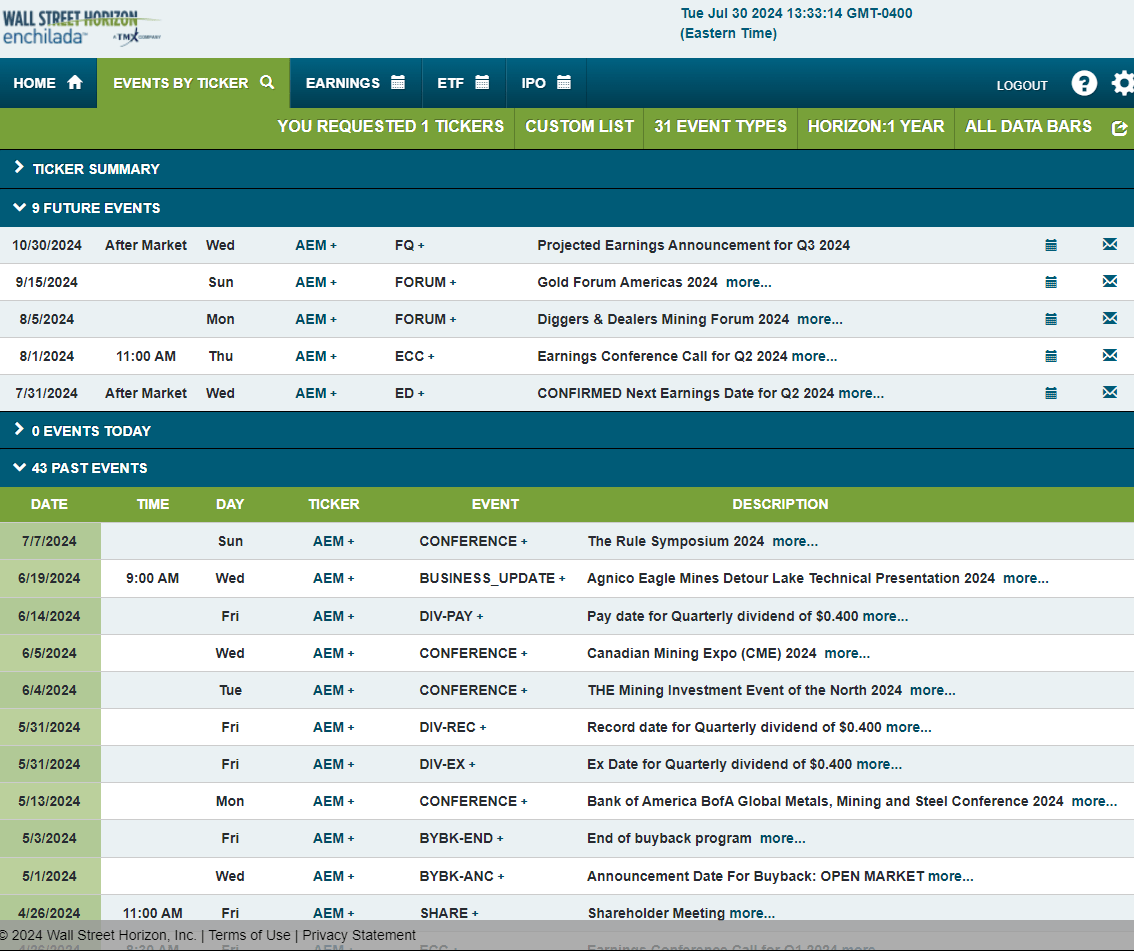Open the Earnings tab
The height and width of the screenshot is (951, 1134).
(x=355, y=83)
